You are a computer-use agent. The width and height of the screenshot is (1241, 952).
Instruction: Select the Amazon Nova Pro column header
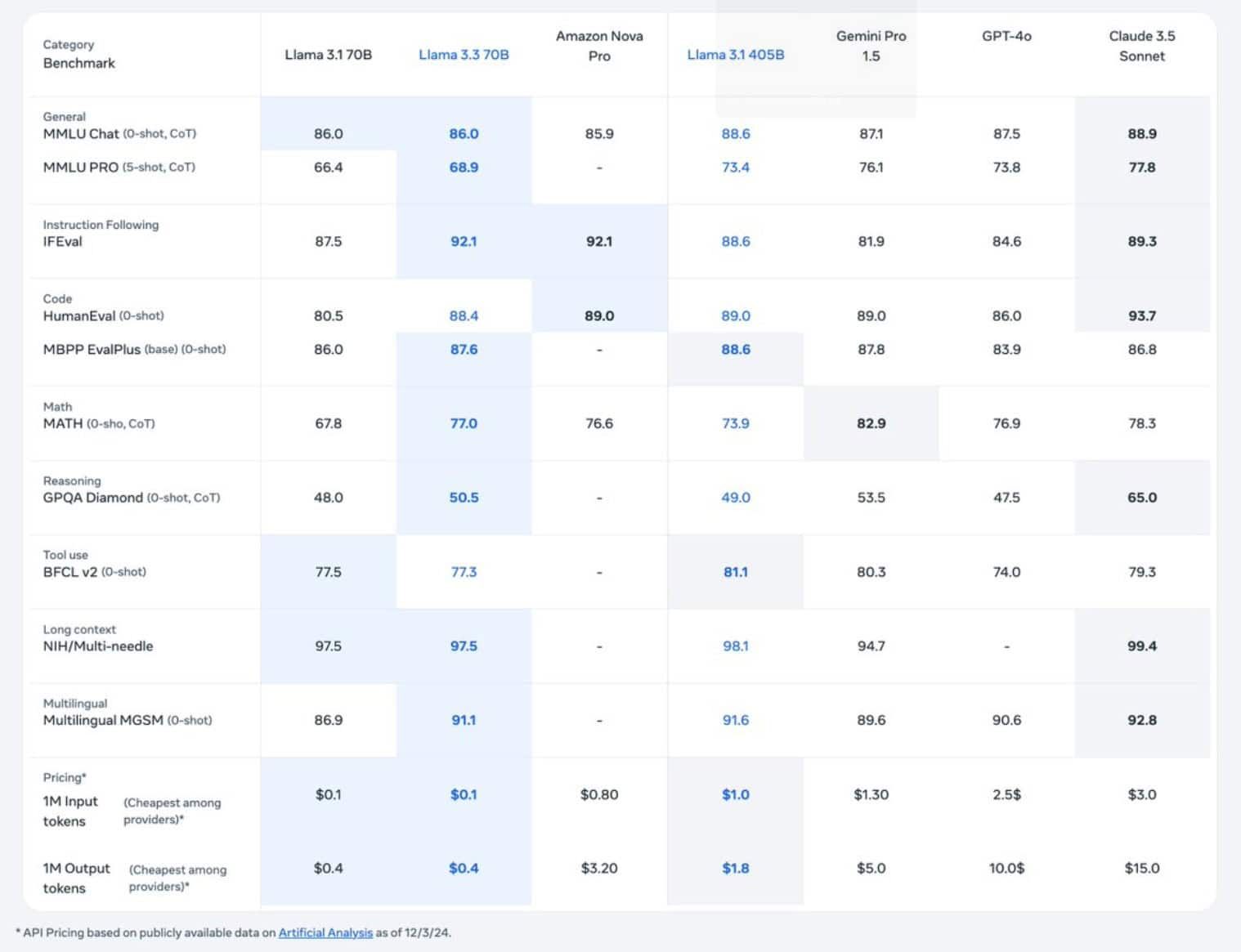[599, 46]
